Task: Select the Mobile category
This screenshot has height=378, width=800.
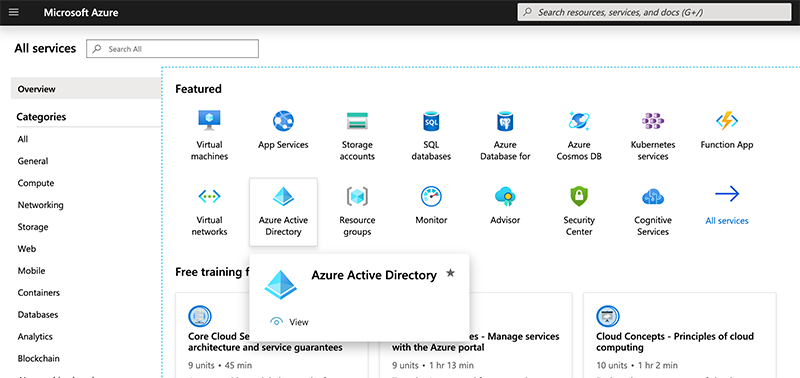Action: click(x=31, y=271)
